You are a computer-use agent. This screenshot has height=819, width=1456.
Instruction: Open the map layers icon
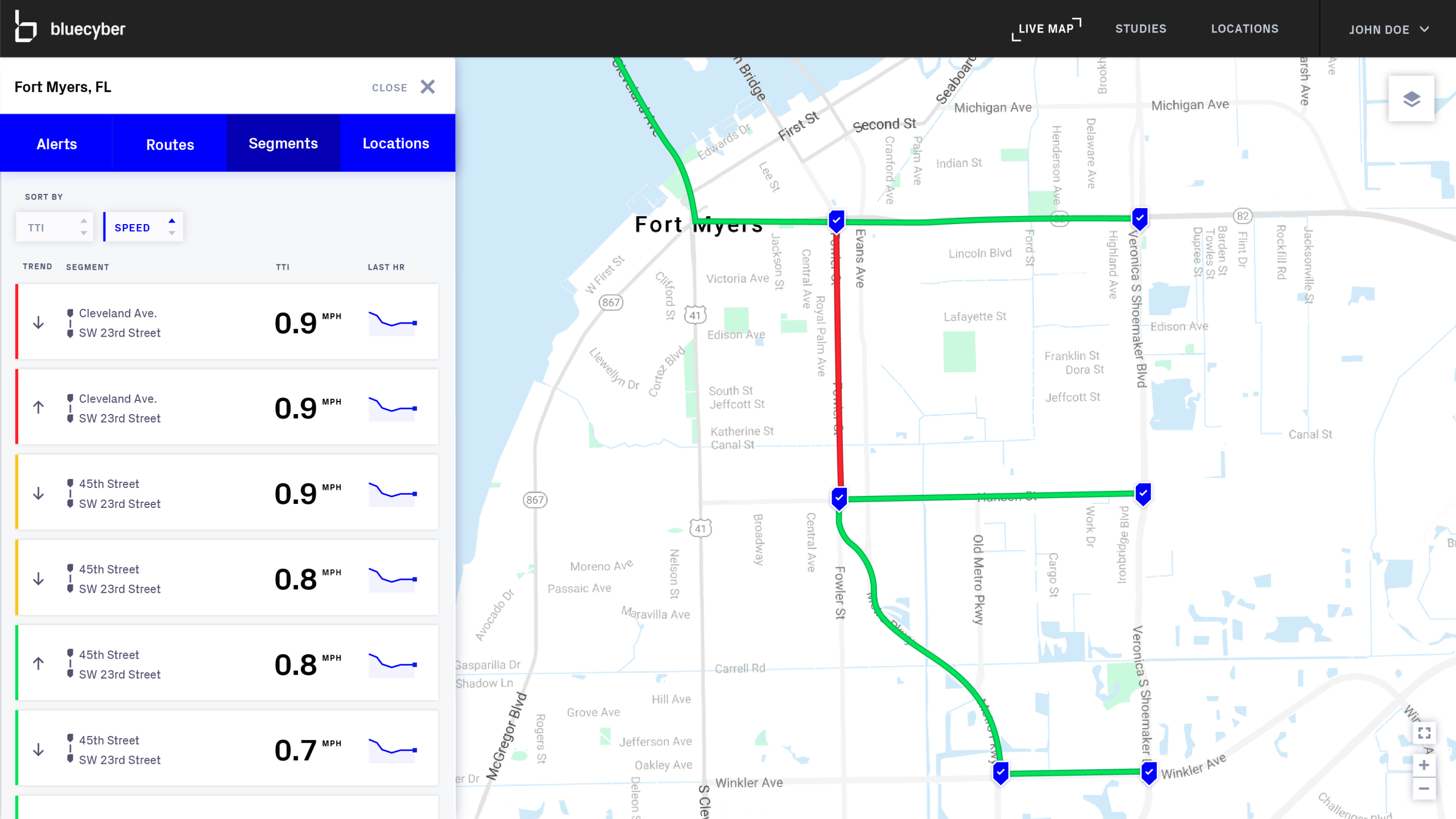pos(1411,99)
